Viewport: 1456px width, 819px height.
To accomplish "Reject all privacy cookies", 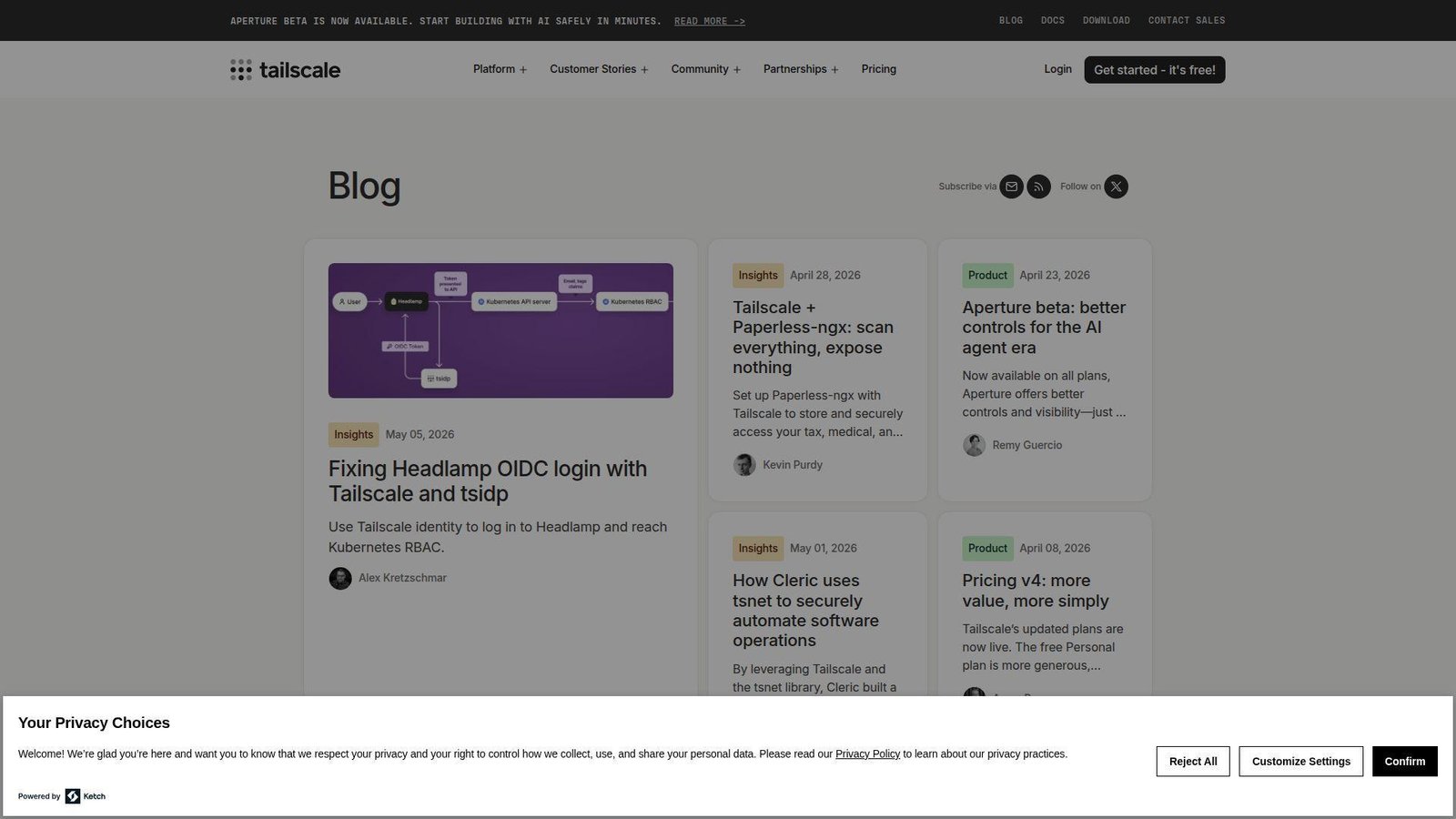I will (x=1193, y=762).
